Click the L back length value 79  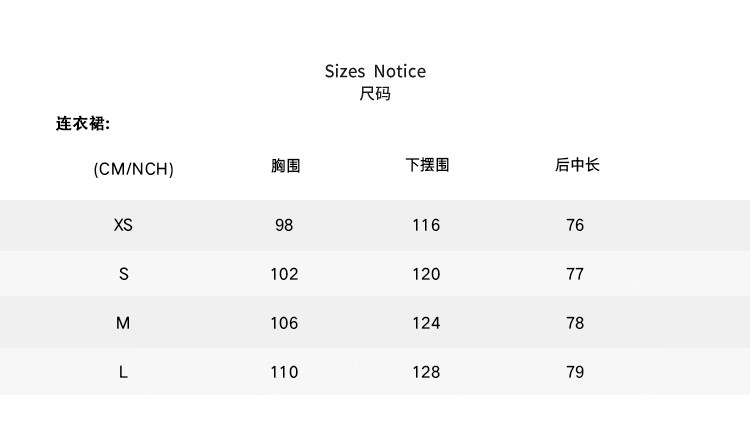(x=575, y=372)
